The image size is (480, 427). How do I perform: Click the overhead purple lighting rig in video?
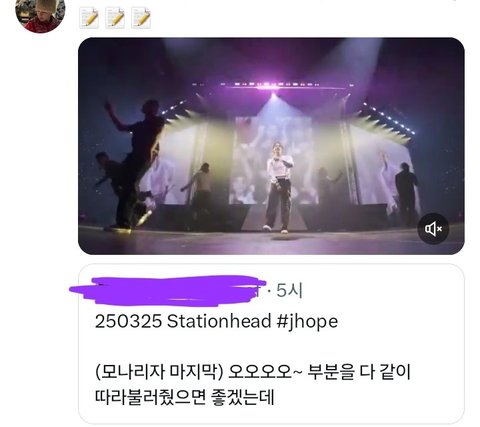point(272,85)
